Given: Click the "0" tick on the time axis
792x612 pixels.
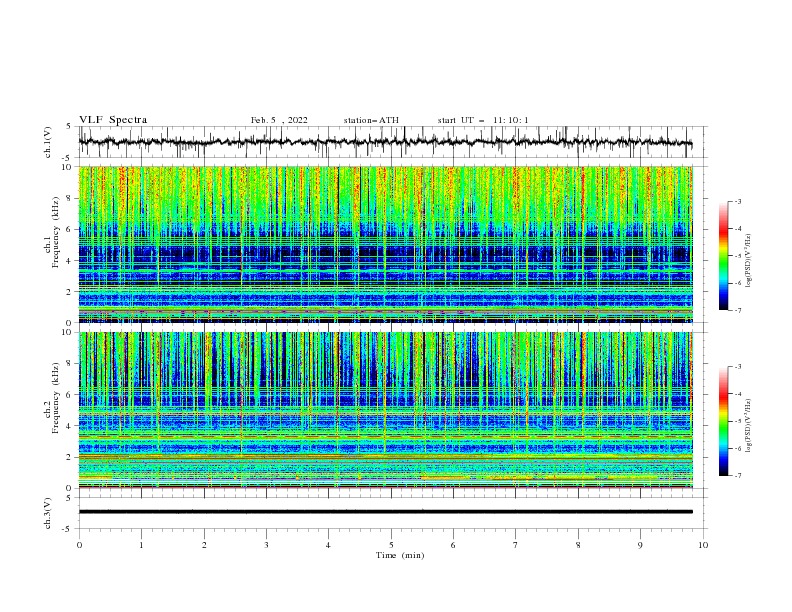Looking at the screenshot, I should coord(79,545).
